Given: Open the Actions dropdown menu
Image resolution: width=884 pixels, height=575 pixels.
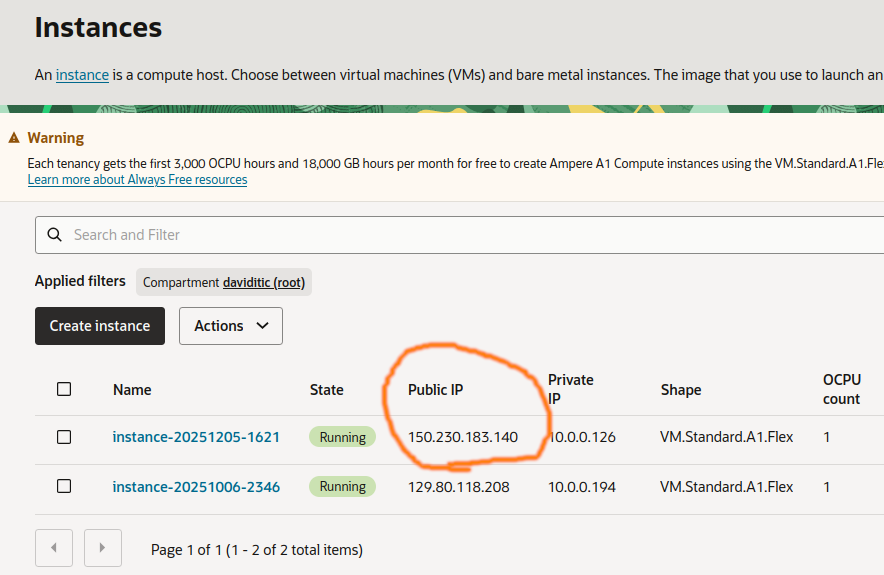Looking at the screenshot, I should click(231, 326).
